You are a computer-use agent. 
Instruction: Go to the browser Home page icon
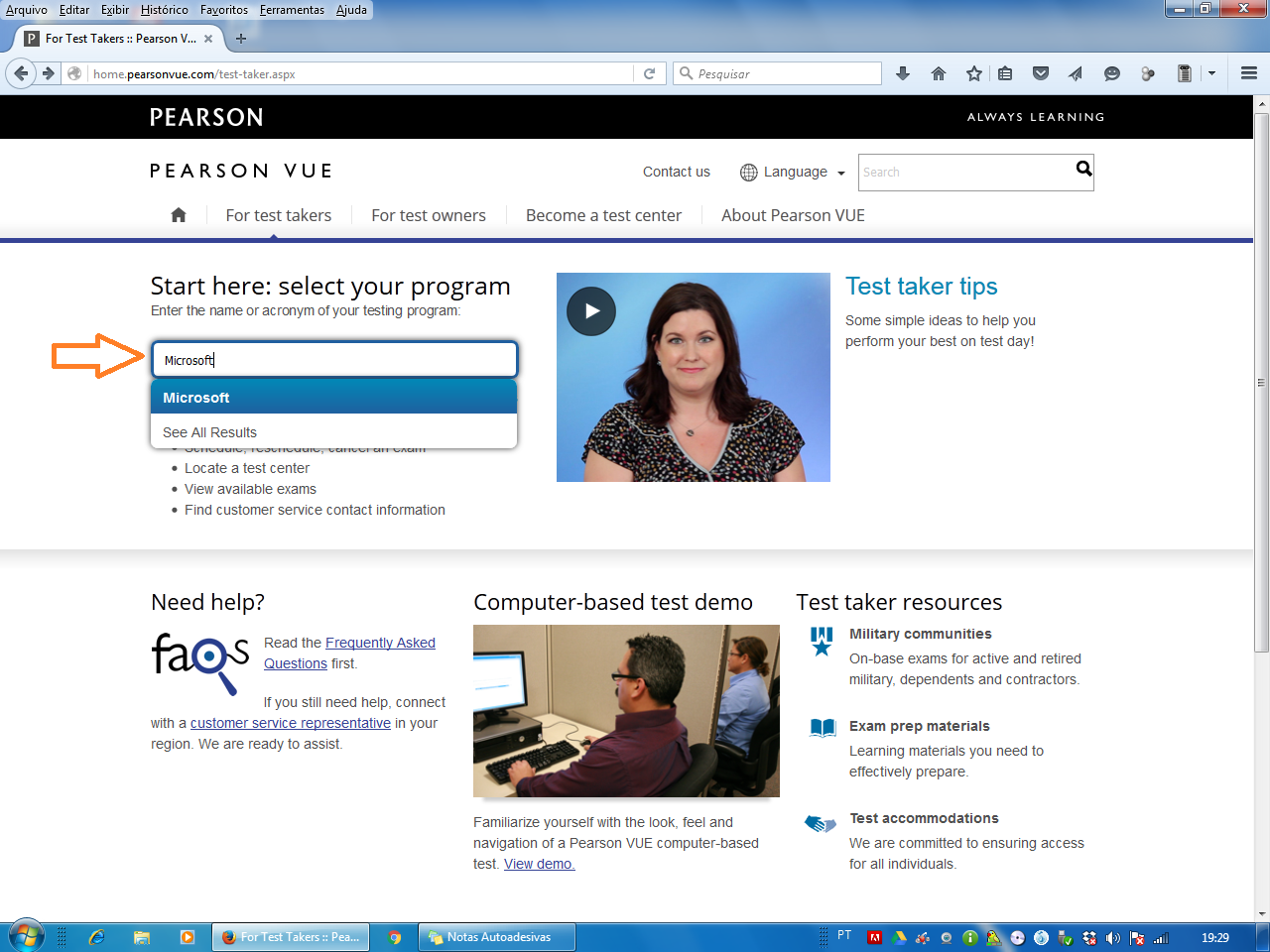point(939,73)
